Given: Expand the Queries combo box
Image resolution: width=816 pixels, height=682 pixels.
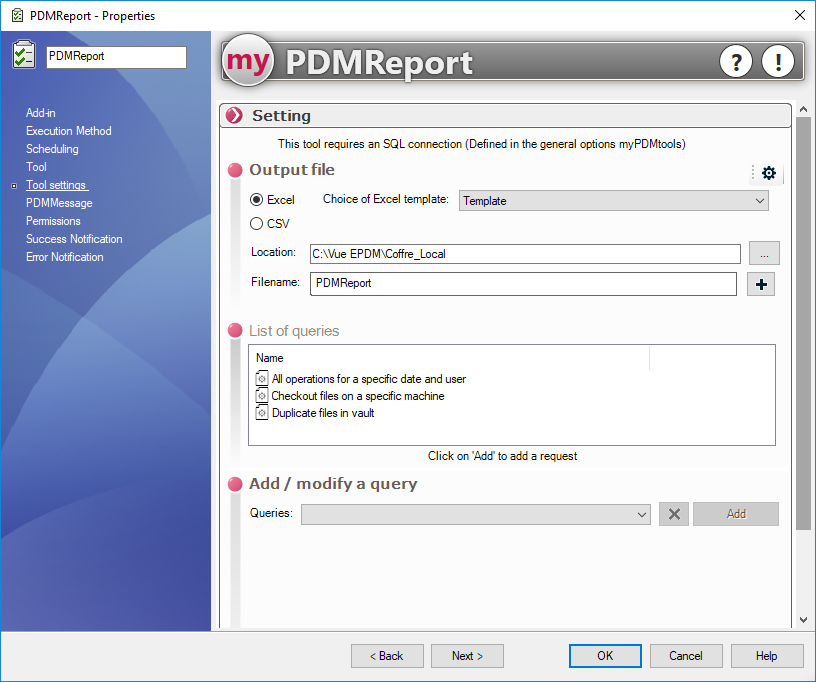Looking at the screenshot, I should [x=476, y=514].
